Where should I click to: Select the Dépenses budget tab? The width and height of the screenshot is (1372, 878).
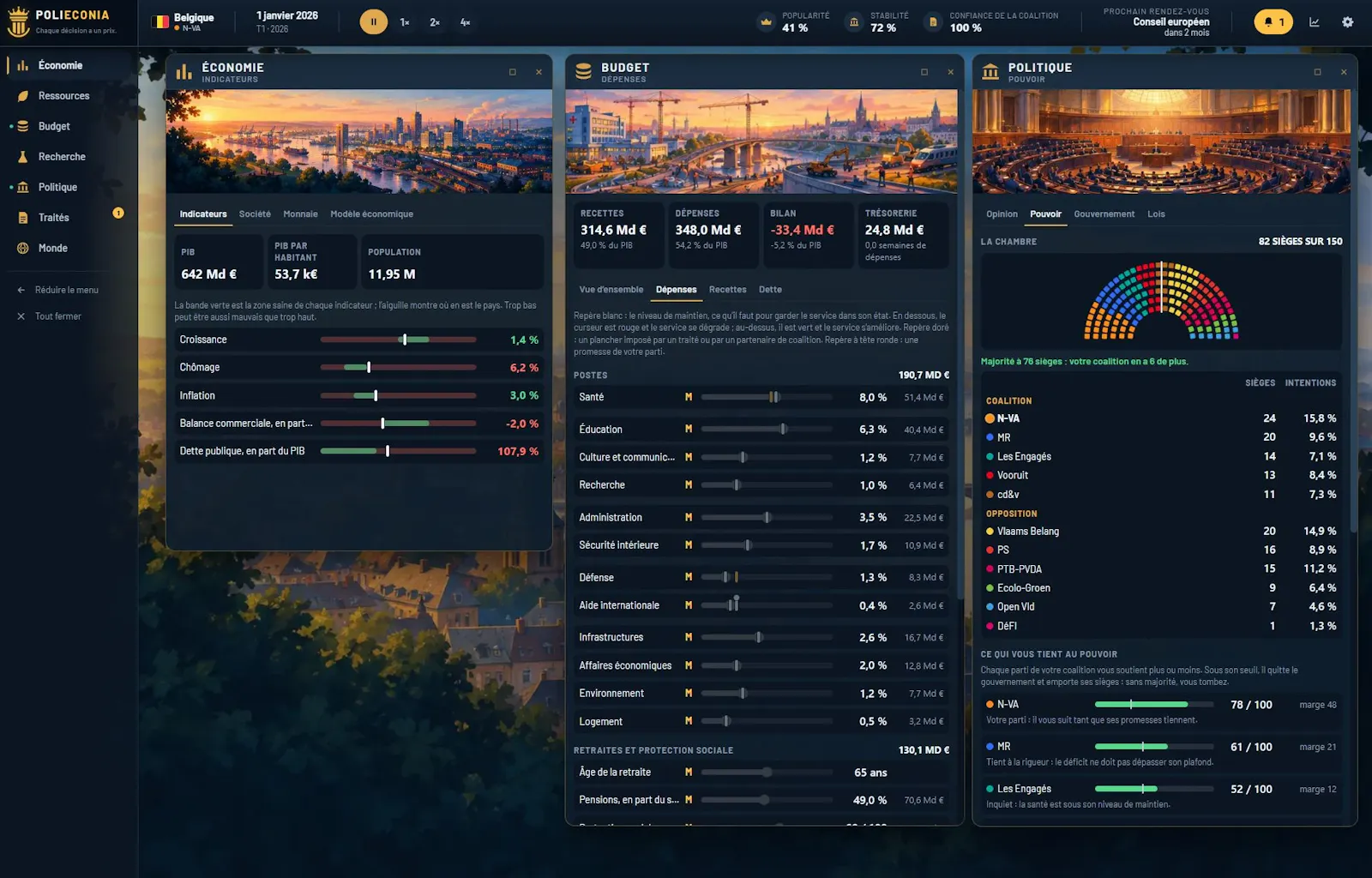[677, 290]
